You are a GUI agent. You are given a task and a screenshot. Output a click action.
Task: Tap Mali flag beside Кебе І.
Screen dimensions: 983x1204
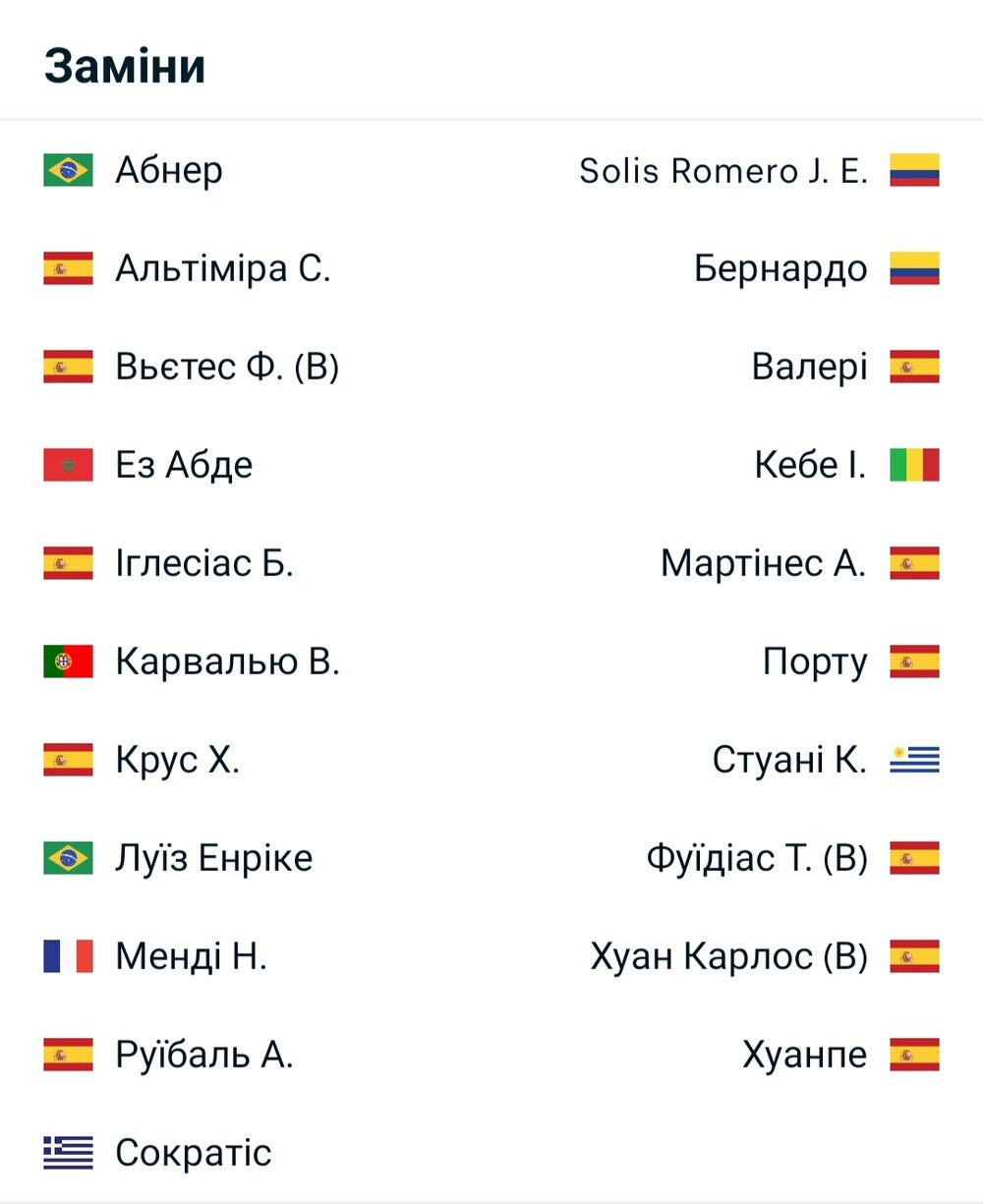pyautogui.click(x=914, y=465)
